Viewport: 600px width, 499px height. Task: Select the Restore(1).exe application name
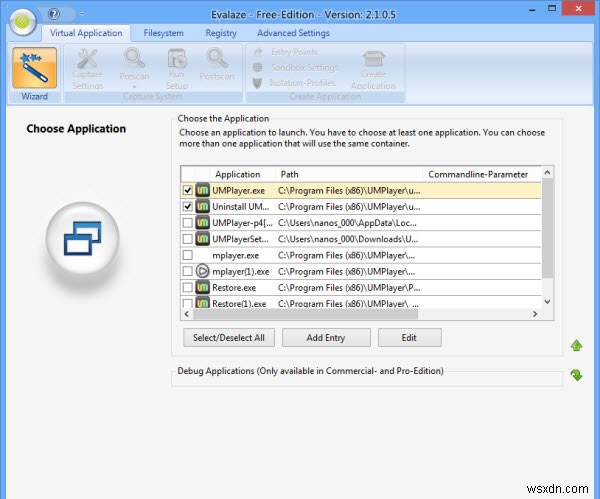click(x=239, y=303)
